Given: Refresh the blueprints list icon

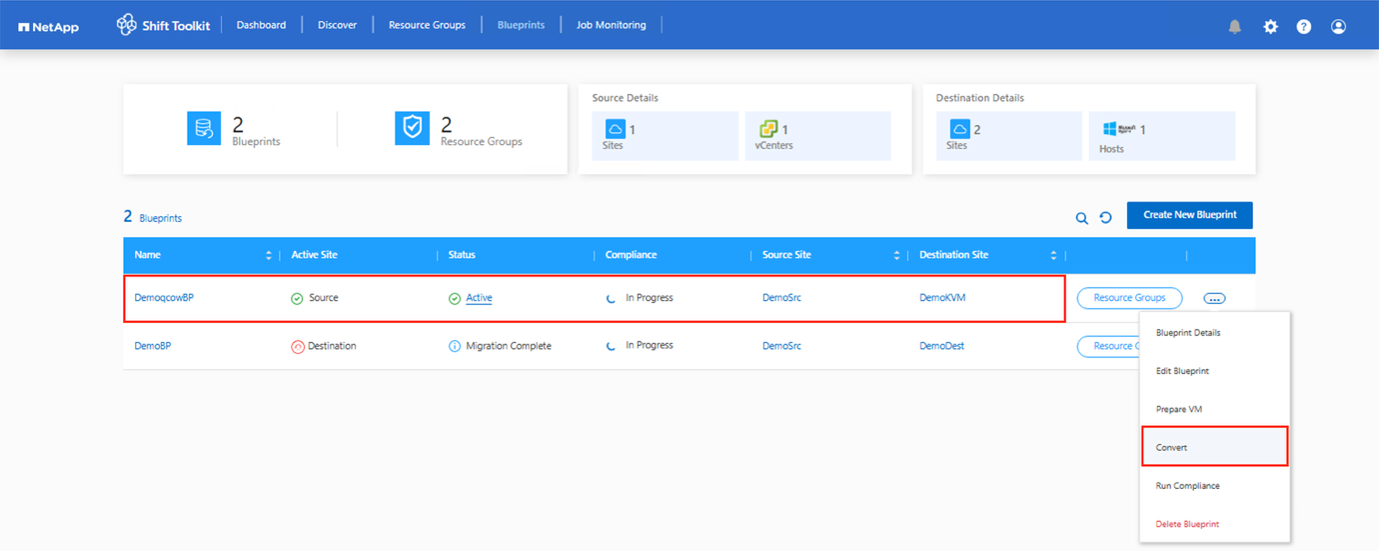Looking at the screenshot, I should tap(1106, 218).
